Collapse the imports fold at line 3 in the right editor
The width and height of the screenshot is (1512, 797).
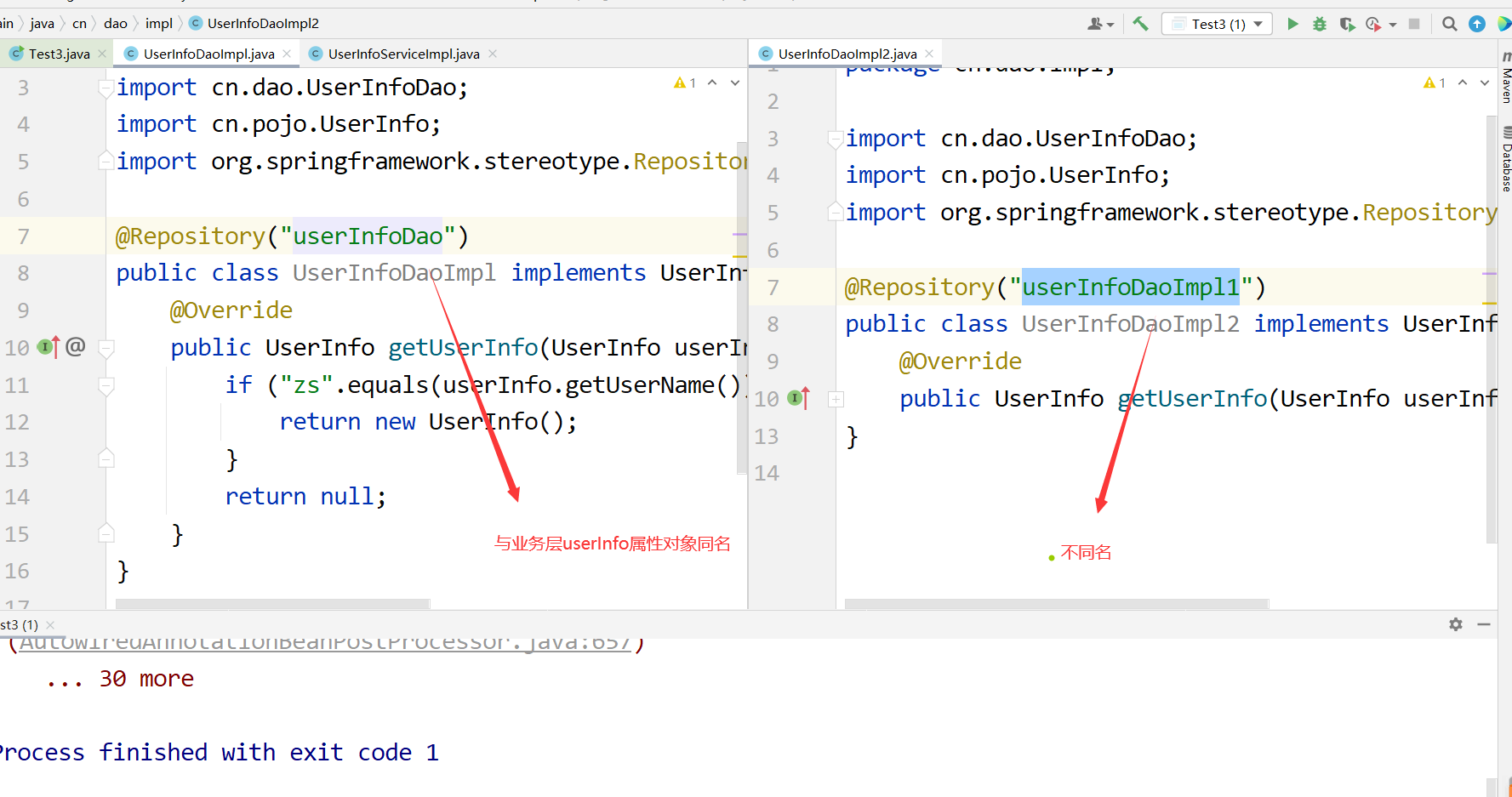click(836, 139)
